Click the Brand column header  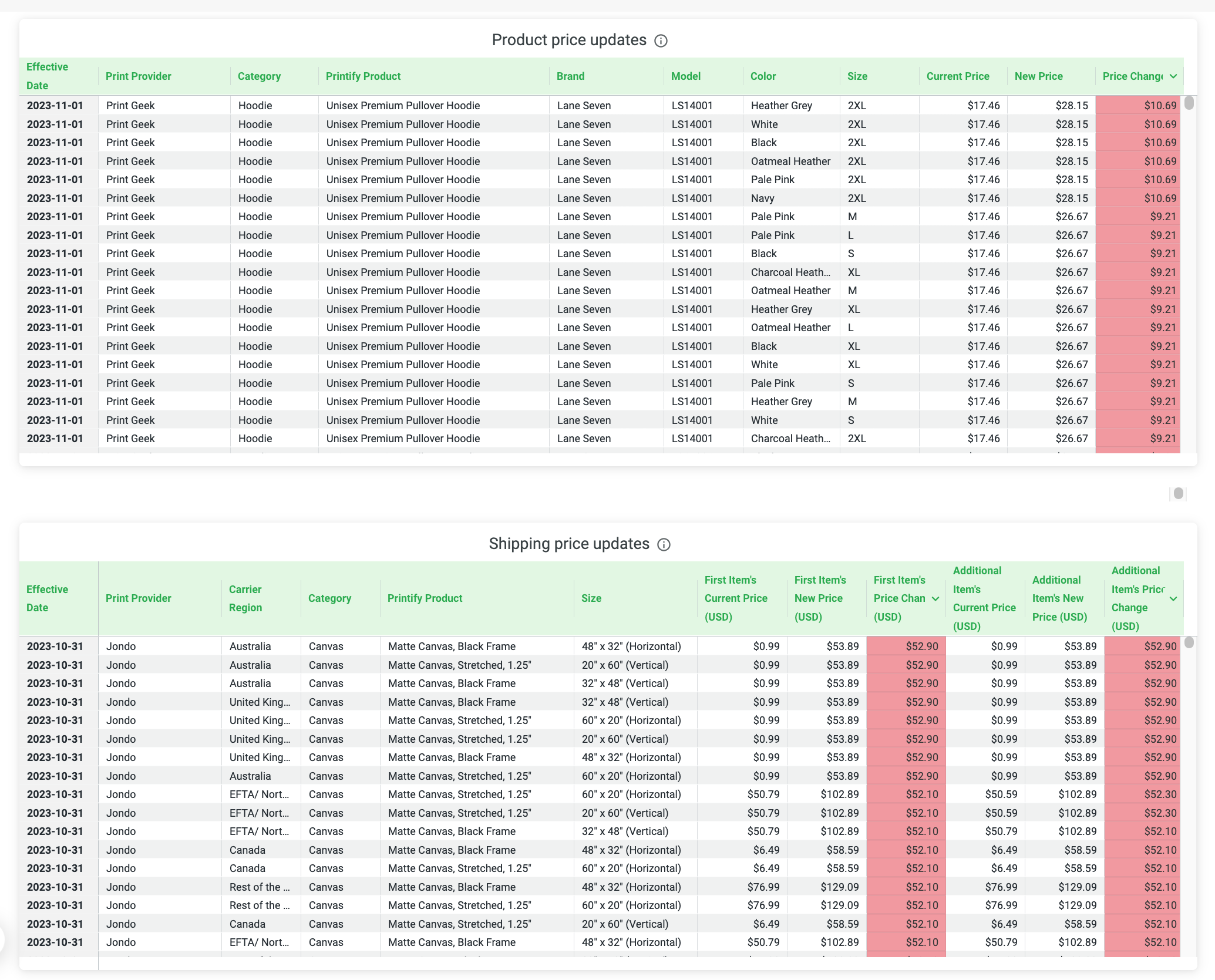click(x=571, y=76)
